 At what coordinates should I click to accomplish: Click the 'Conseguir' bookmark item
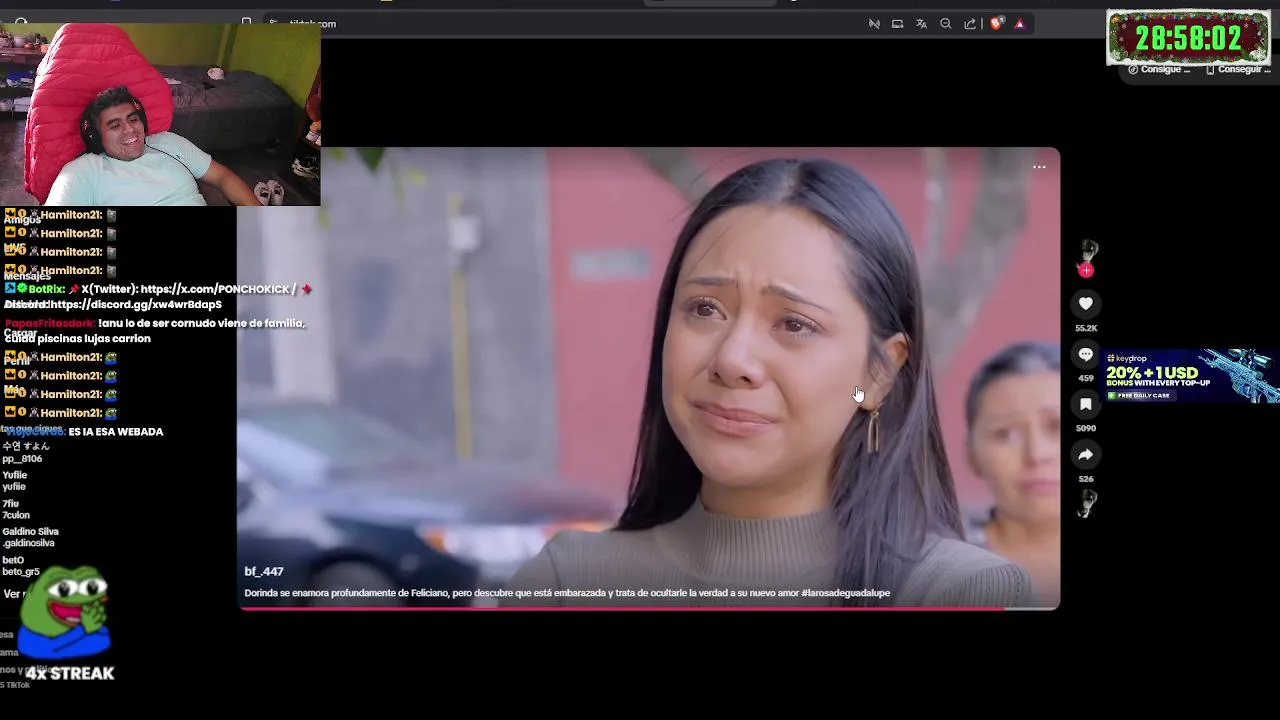1238,69
